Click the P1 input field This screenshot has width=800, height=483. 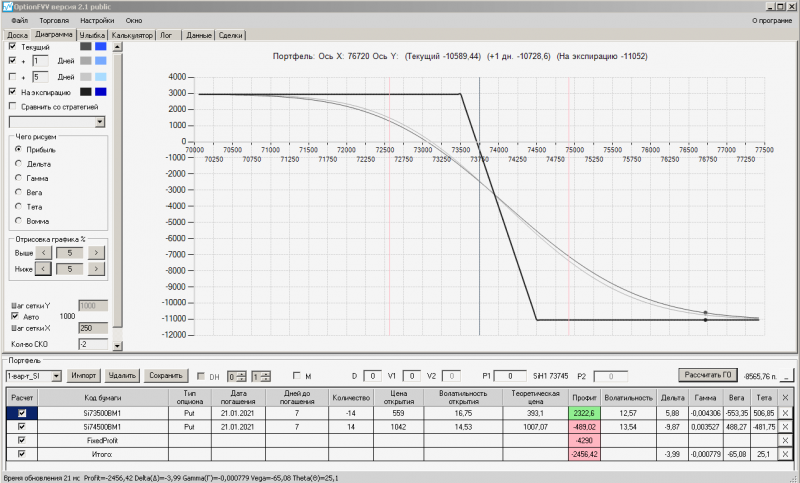[x=510, y=376]
